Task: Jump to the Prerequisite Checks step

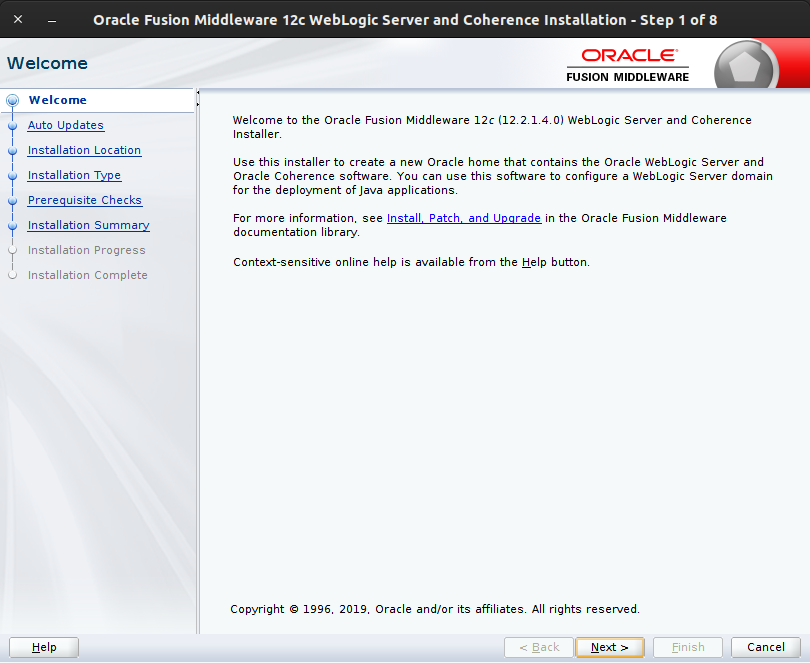Action: tap(85, 200)
